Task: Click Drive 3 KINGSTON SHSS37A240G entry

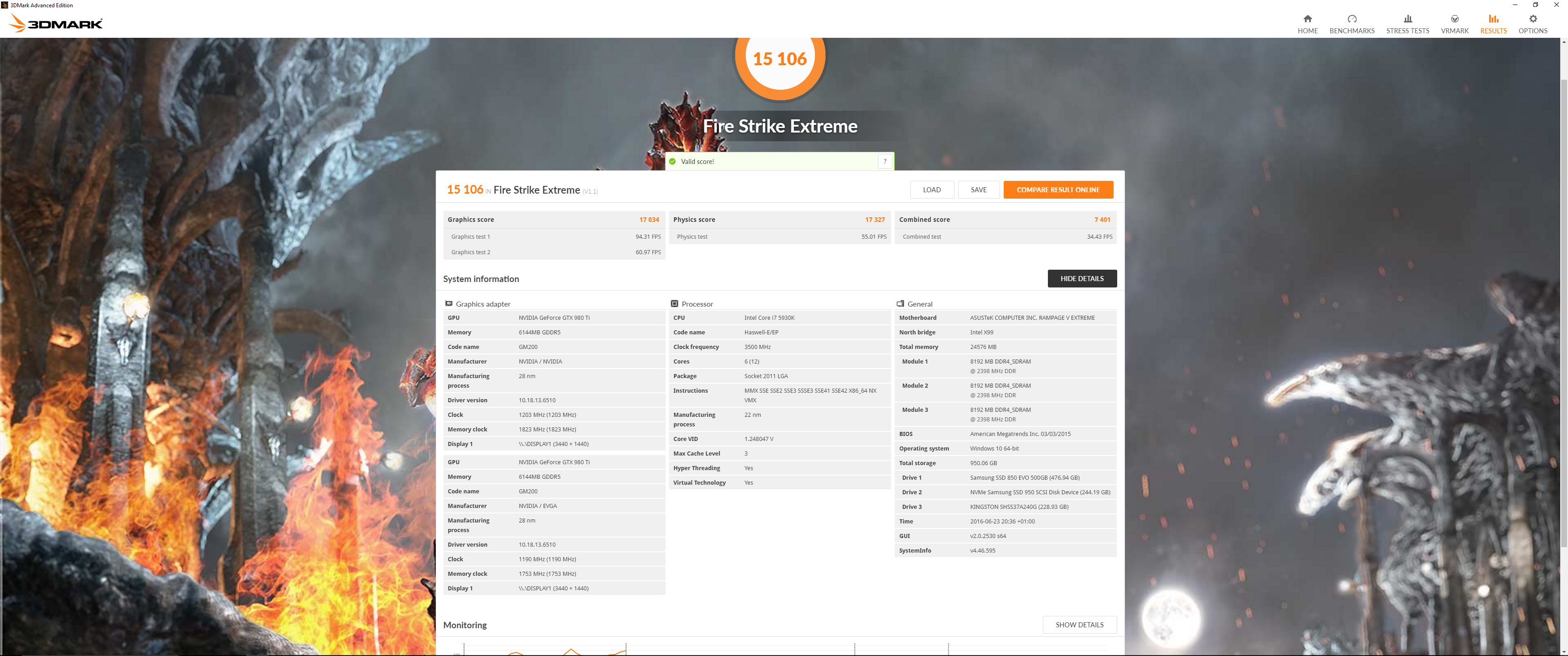Action: tap(1019, 507)
